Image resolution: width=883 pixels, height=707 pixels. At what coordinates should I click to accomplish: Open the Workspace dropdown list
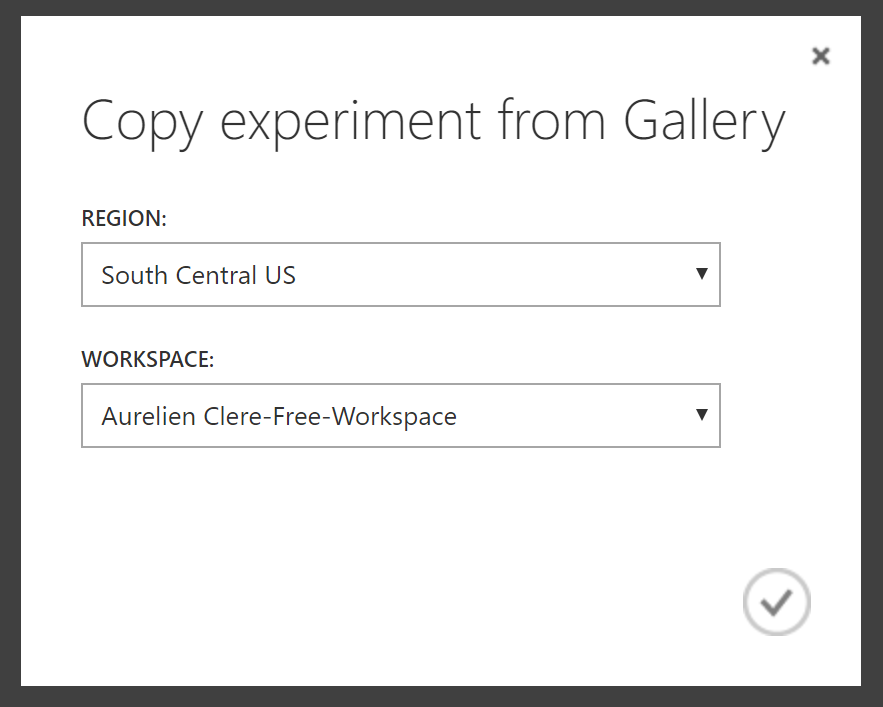401,416
